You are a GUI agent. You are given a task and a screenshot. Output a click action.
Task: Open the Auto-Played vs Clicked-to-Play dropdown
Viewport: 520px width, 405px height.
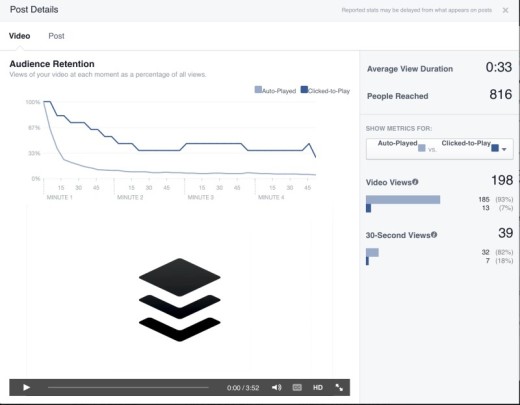click(x=439, y=149)
